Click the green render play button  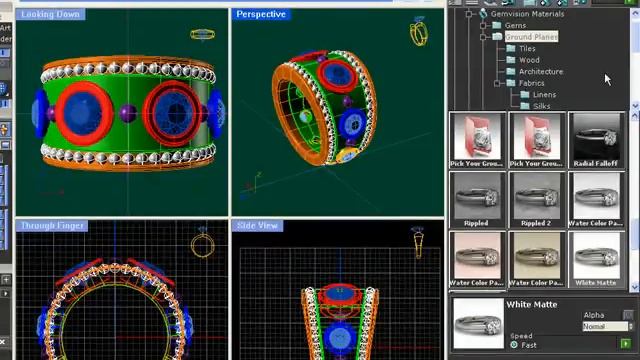point(625,344)
